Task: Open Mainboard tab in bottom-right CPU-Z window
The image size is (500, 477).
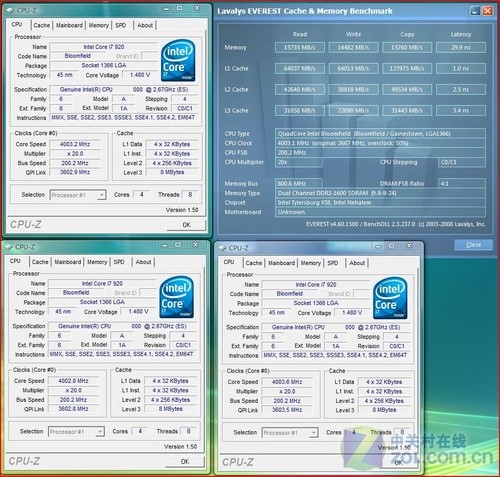Action: 282,263
